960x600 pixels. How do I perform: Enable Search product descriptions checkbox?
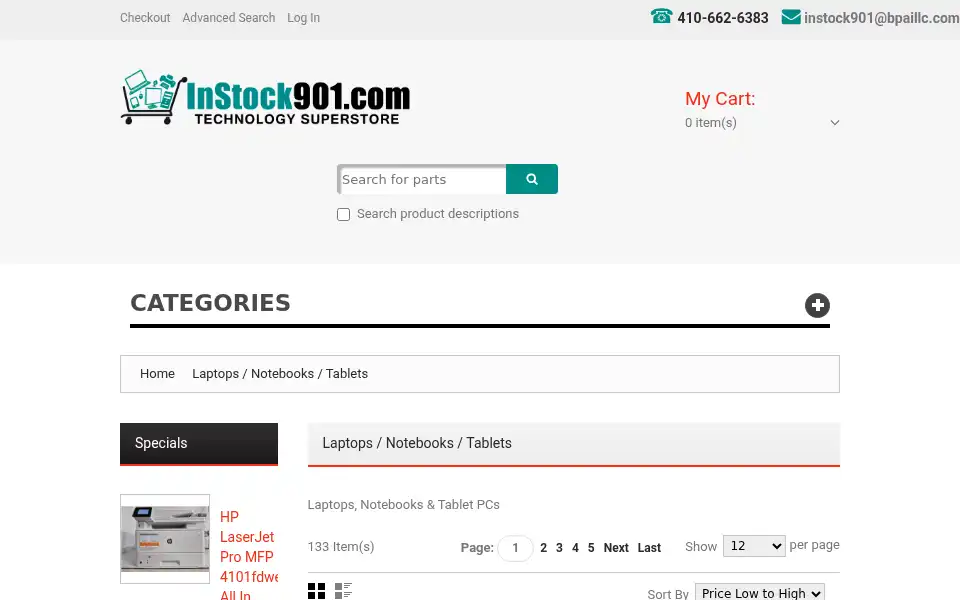(x=343, y=214)
